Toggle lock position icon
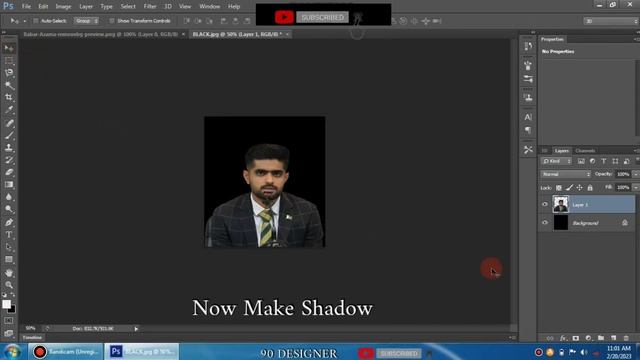Screen dimensions: 640x360 pos(580,188)
